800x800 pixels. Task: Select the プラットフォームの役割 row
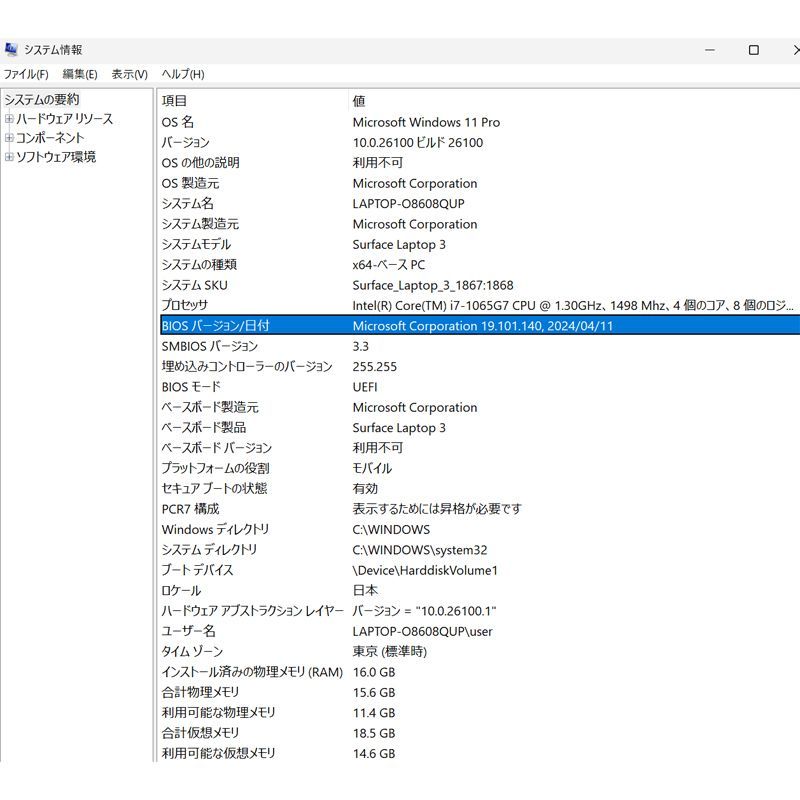[480, 468]
